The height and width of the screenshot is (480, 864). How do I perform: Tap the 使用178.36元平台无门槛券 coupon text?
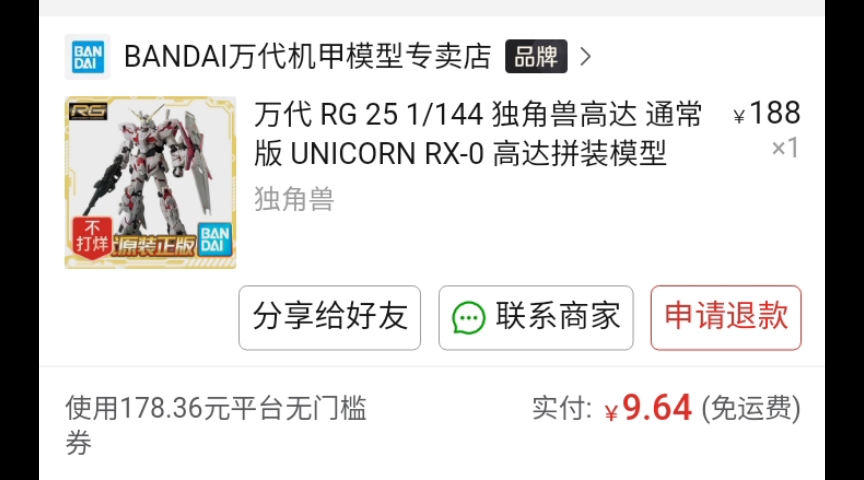pyautogui.click(x=216, y=425)
